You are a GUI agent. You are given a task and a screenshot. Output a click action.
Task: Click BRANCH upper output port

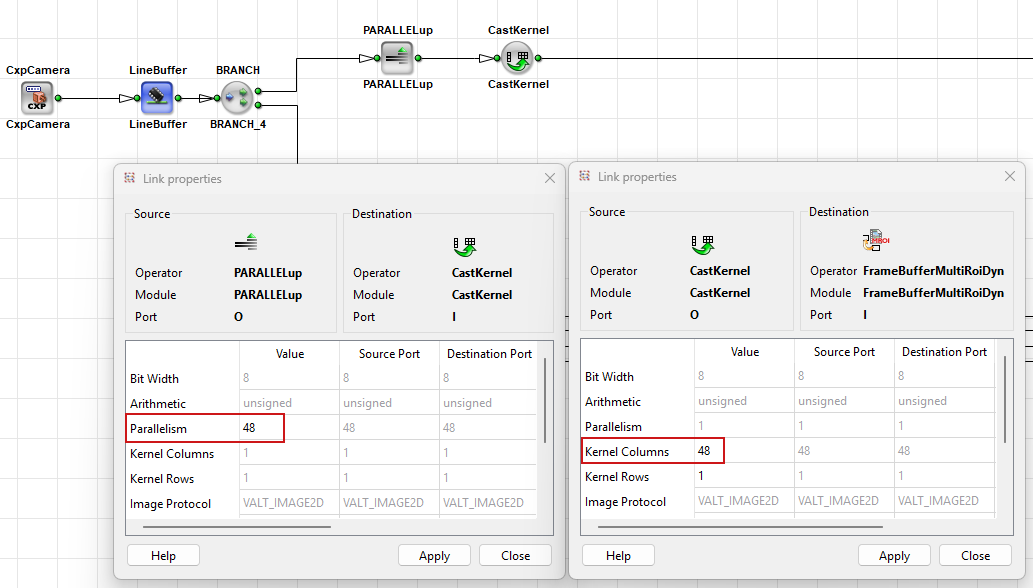point(258,91)
